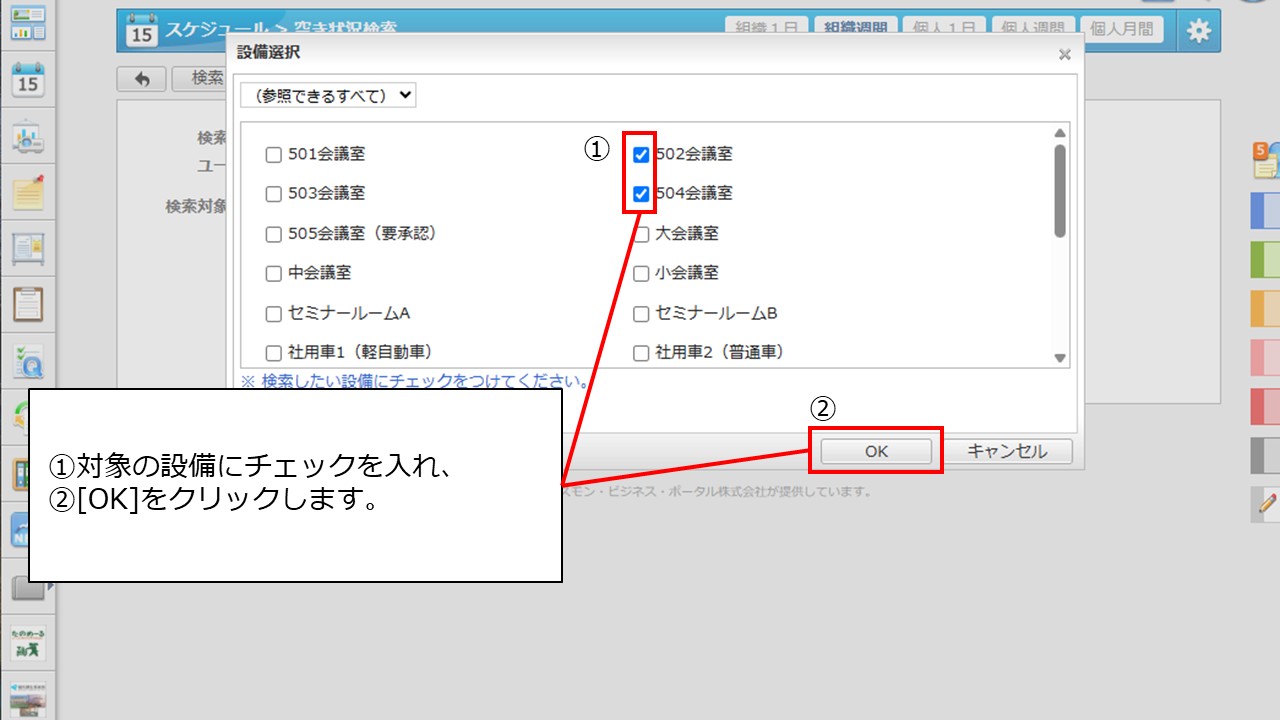The width and height of the screenshot is (1280, 720).
Task: Check the 505会議室（要承認） checkbox
Action: click(273, 234)
